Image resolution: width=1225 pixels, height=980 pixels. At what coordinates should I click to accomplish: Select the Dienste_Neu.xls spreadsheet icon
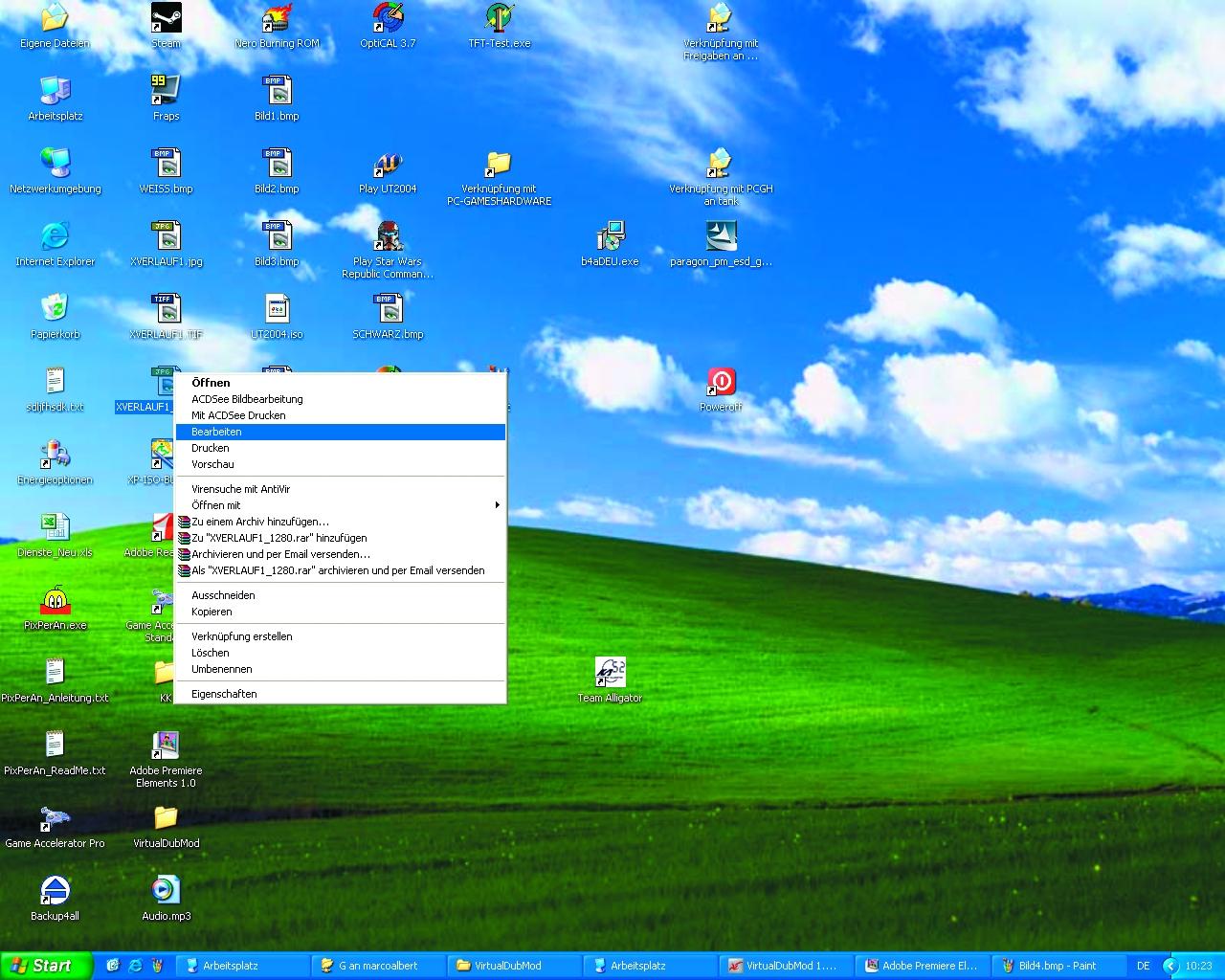[55, 527]
